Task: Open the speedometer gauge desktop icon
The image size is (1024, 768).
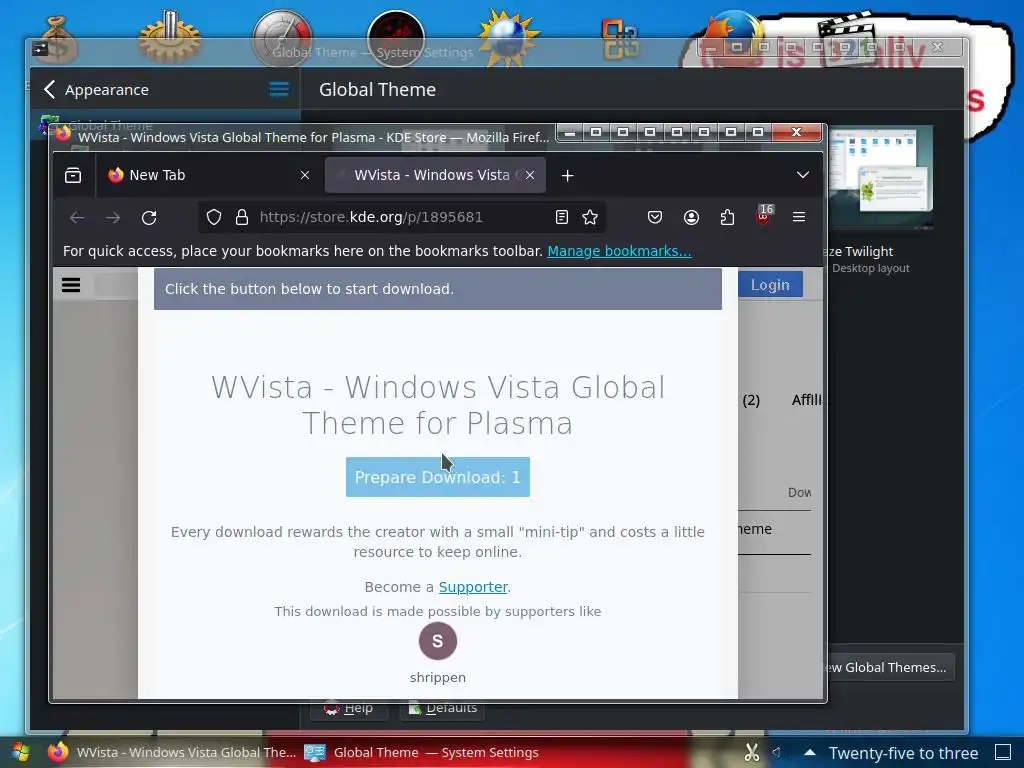Action: click(282, 38)
